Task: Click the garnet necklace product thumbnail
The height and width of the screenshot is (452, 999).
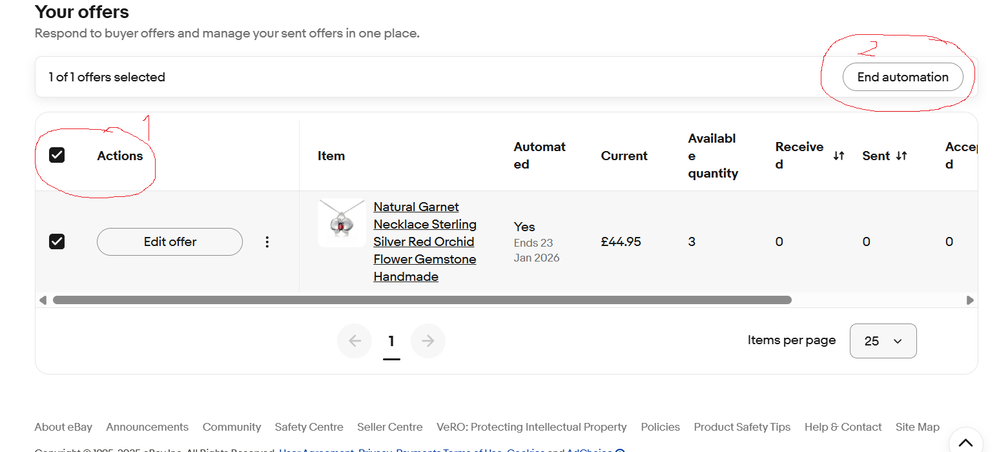Action: (341, 223)
